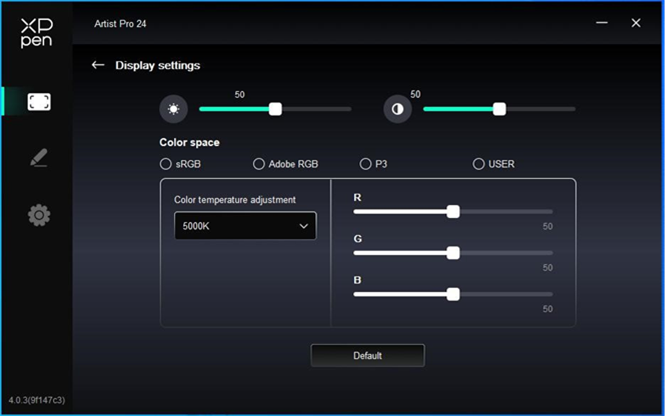Open the gear settings sidebar icon
This screenshot has height=416, width=665.
tap(39, 214)
